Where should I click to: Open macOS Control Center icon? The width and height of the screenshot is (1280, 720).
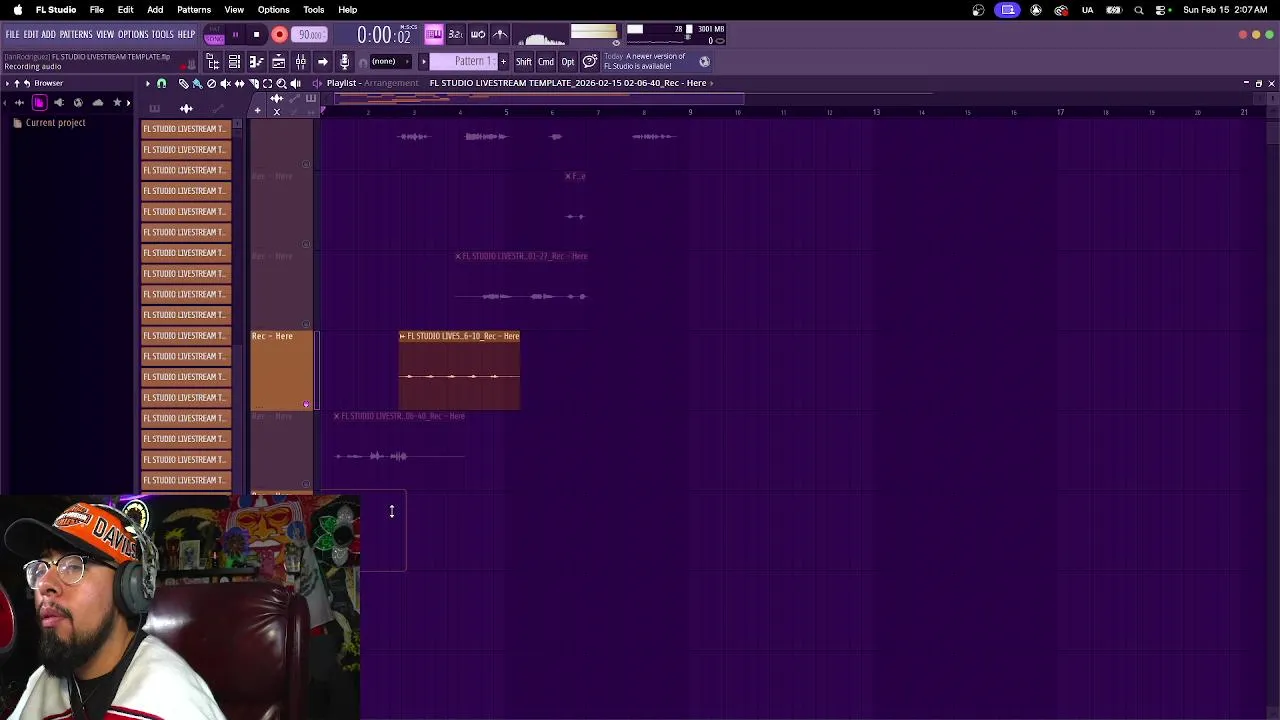click(1162, 10)
